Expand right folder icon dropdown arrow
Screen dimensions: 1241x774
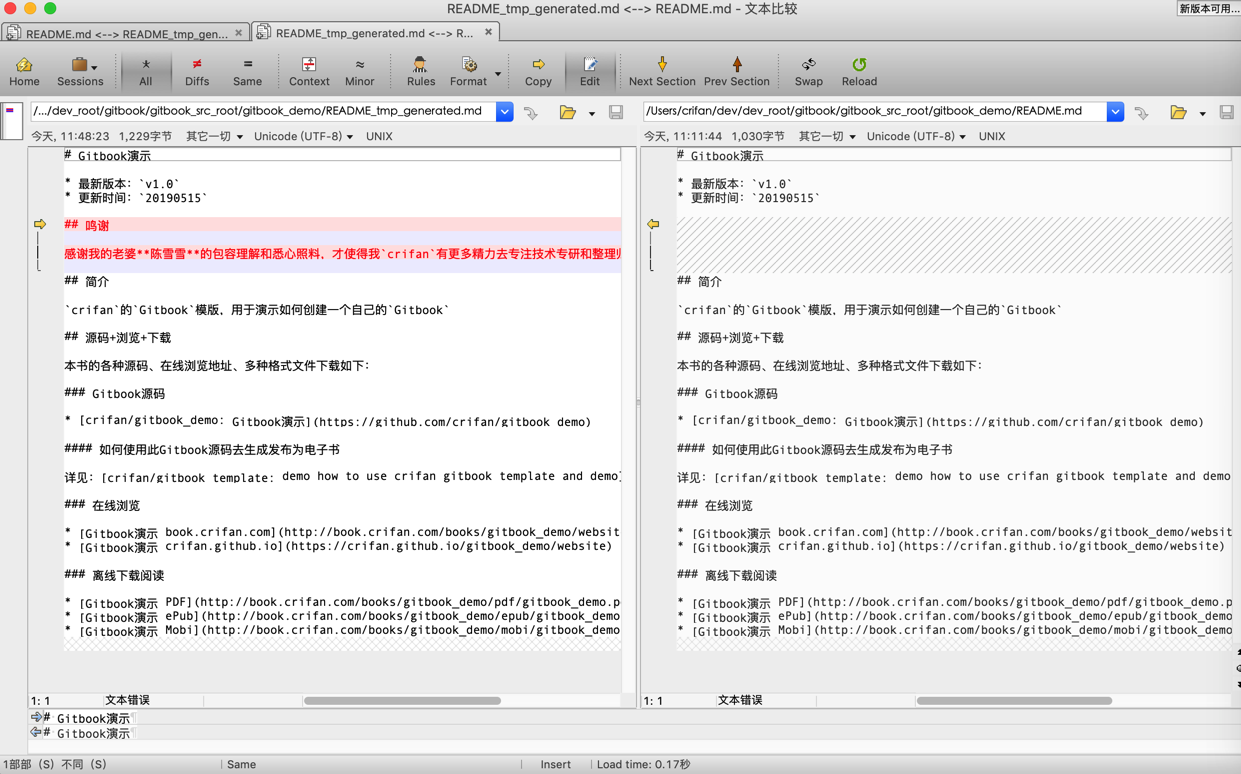pos(1202,114)
